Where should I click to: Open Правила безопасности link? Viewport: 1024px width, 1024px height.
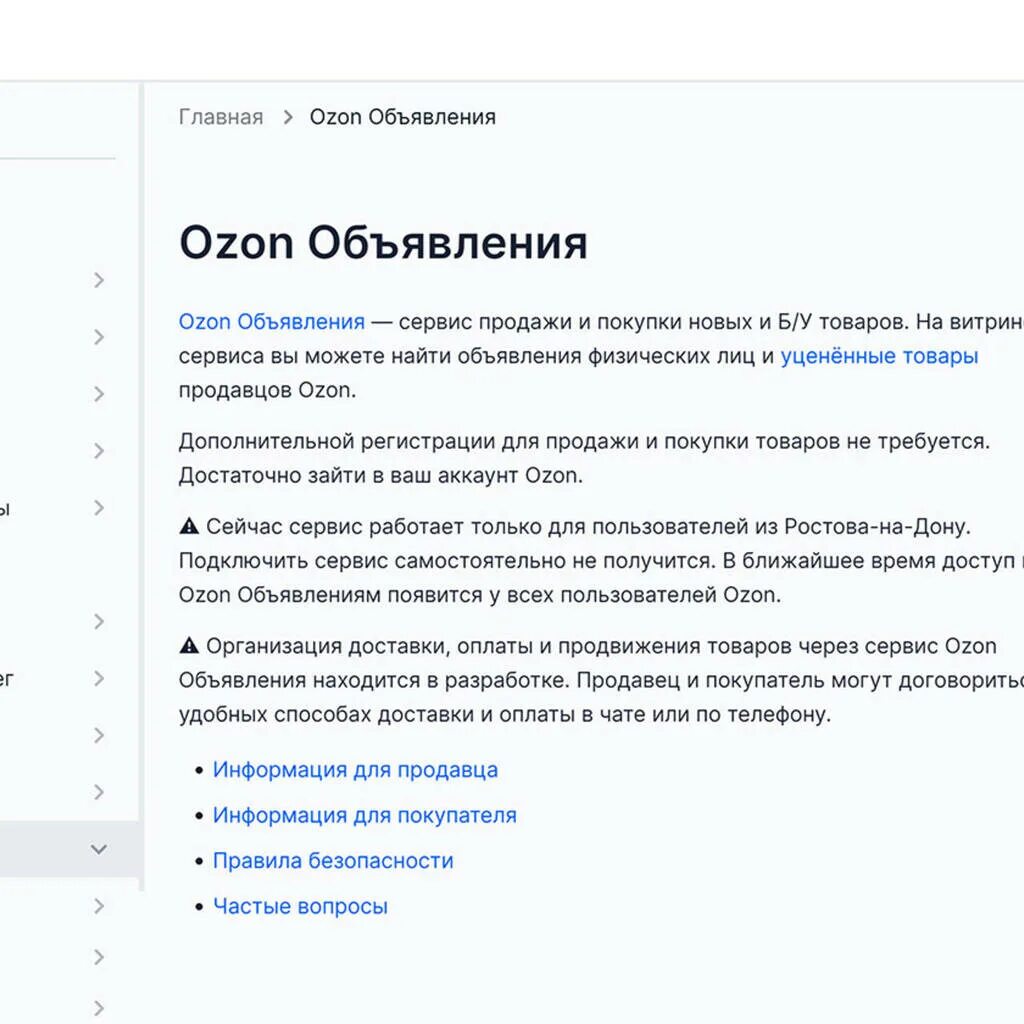pos(333,861)
